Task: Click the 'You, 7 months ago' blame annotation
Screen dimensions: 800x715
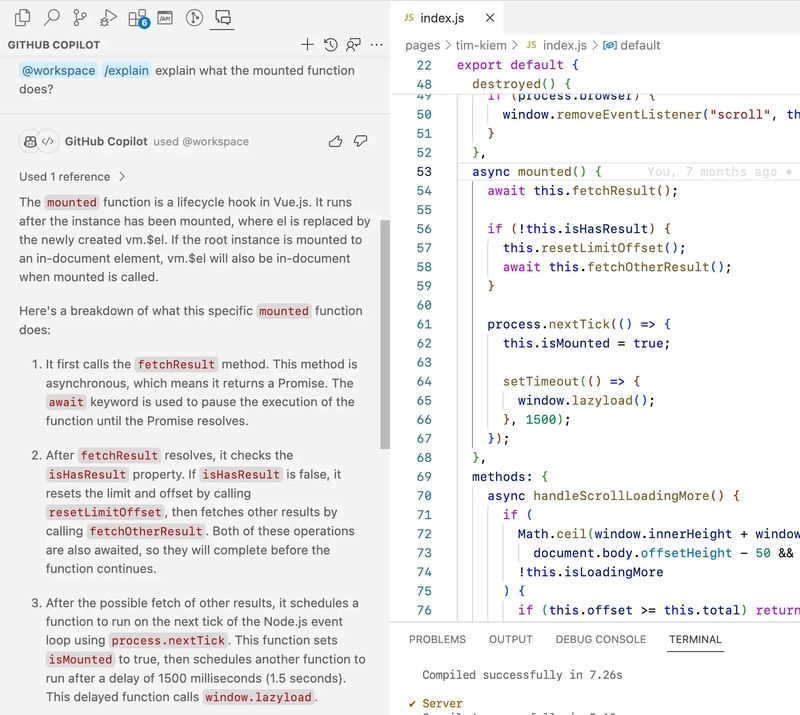Action: pyautogui.click(x=712, y=172)
